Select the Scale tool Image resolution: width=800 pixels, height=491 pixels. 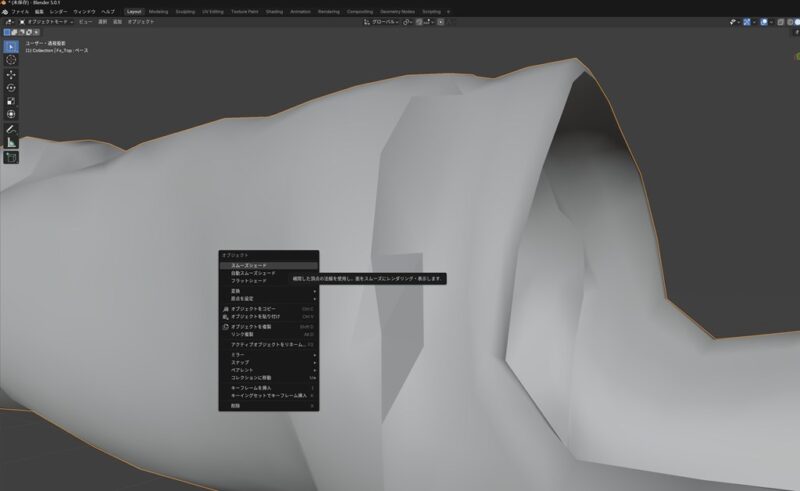[11, 101]
